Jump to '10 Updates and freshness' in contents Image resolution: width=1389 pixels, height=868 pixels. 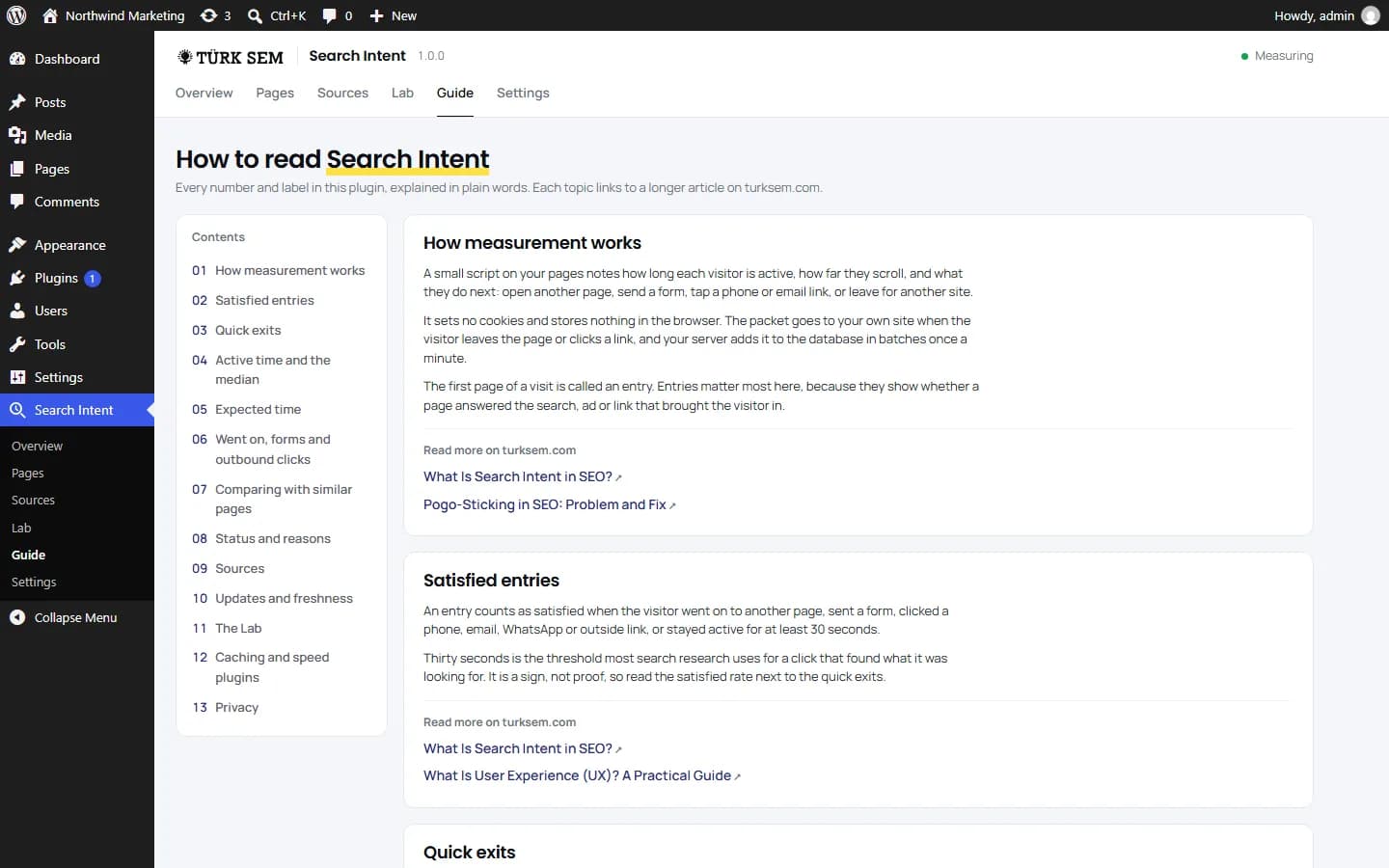coord(272,598)
